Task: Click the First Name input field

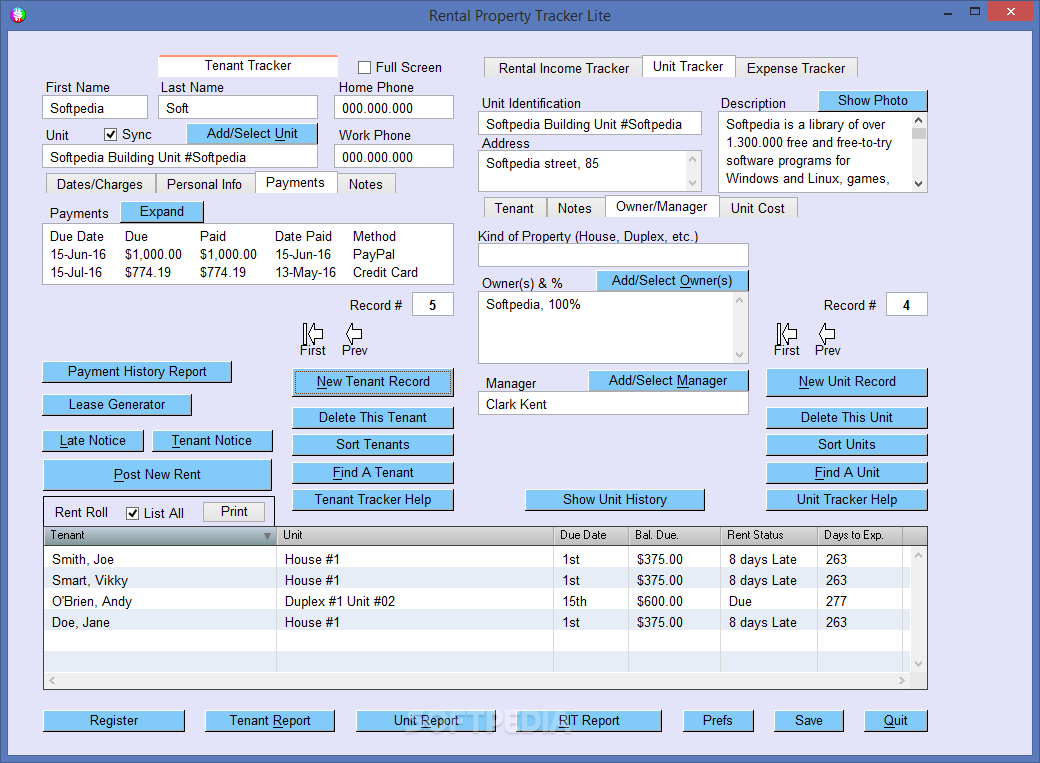Action: click(95, 108)
